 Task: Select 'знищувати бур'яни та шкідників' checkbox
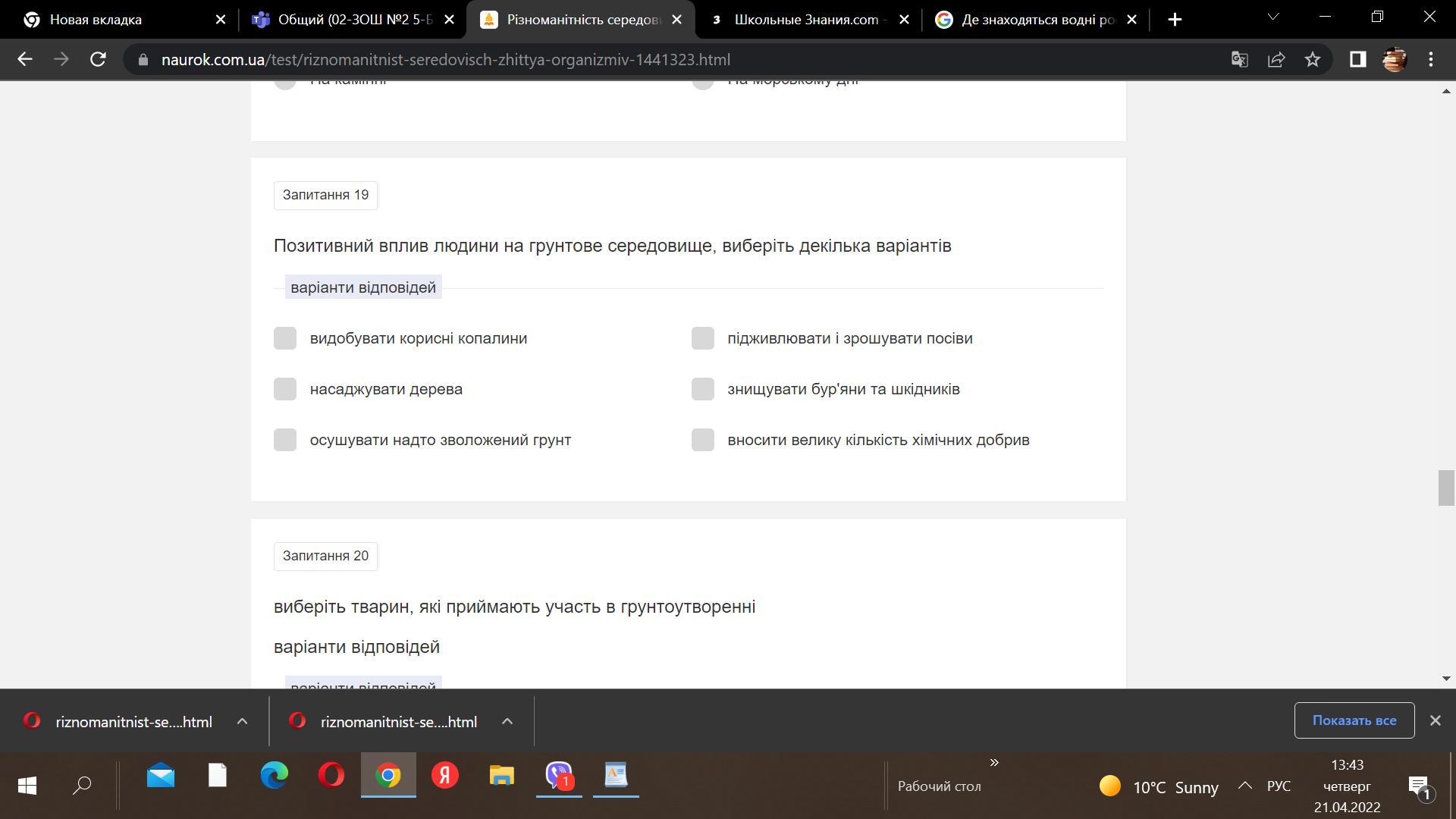tap(703, 389)
